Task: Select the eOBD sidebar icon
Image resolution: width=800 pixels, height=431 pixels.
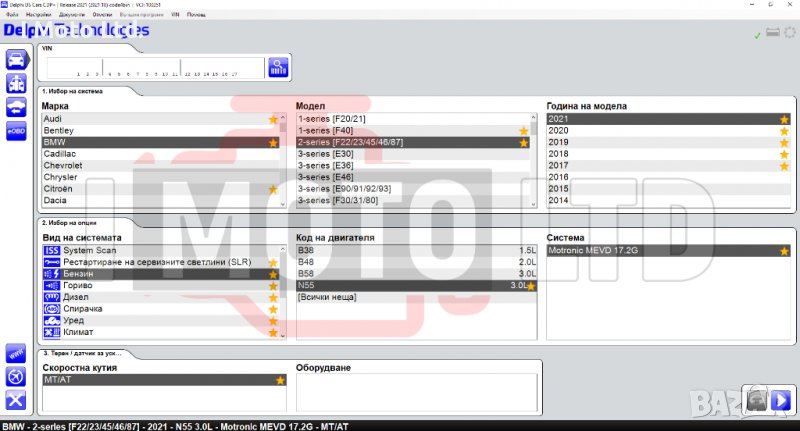Action: [x=17, y=132]
